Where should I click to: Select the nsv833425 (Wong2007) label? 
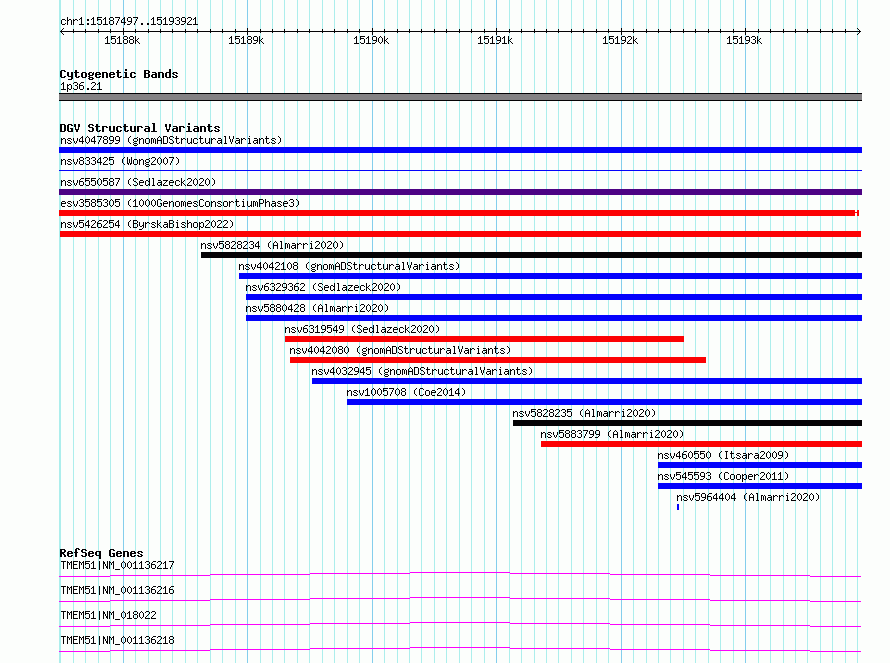[x=120, y=161]
